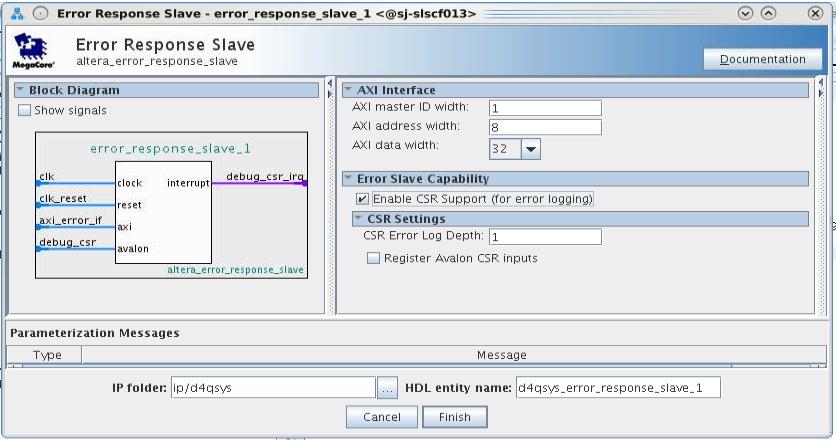Image resolution: width=836 pixels, height=440 pixels.
Task: Click the window menu icon in title bar
Action: tap(18, 14)
